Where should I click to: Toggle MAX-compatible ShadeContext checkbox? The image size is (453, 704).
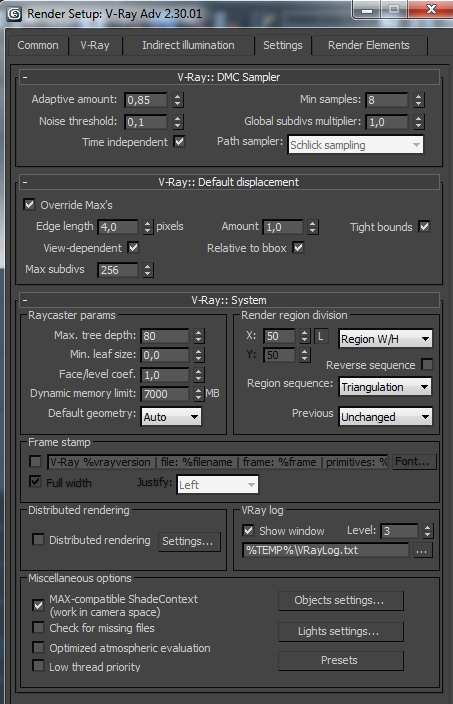[38, 605]
